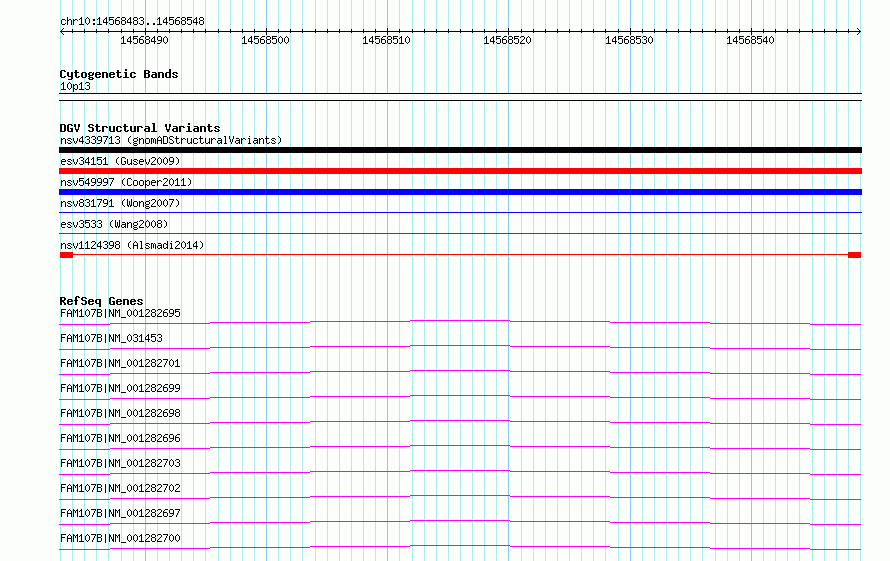Select transcript FAM107B|NM_001282698
The width and height of the screenshot is (890, 561).
(120, 413)
